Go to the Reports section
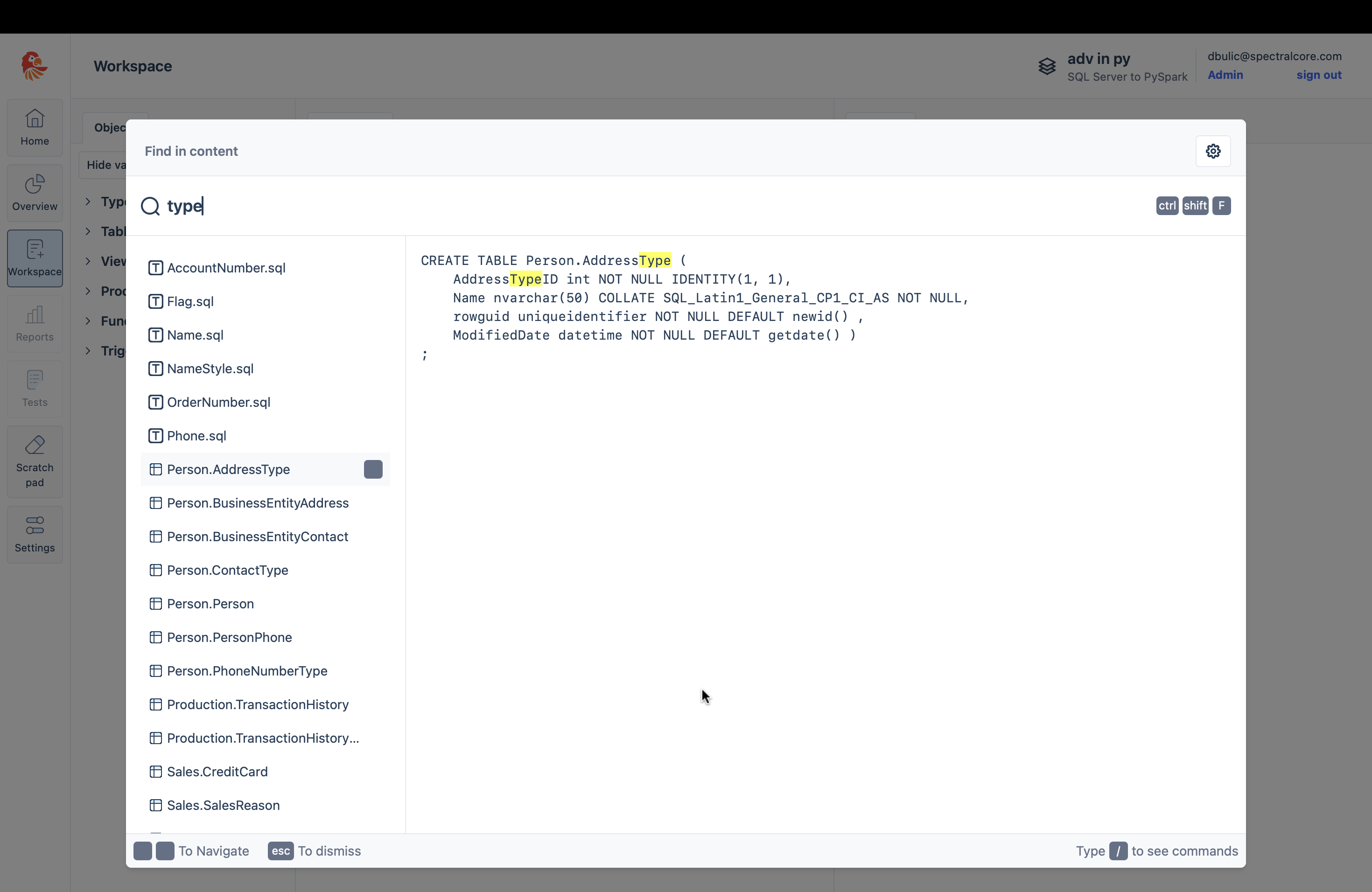 (x=35, y=323)
